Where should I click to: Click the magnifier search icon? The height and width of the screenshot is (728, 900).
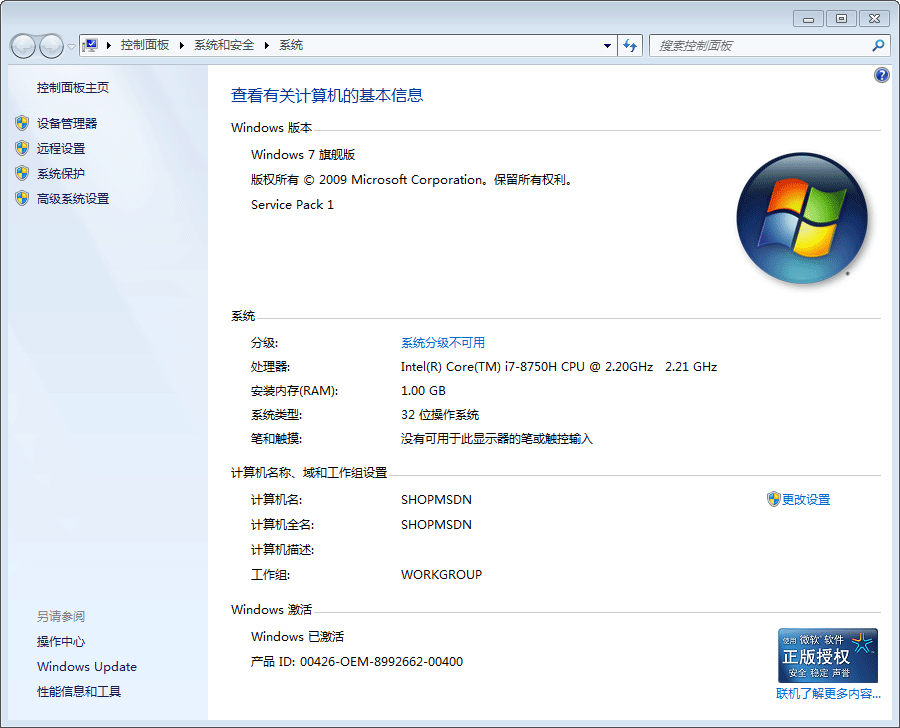click(x=878, y=45)
